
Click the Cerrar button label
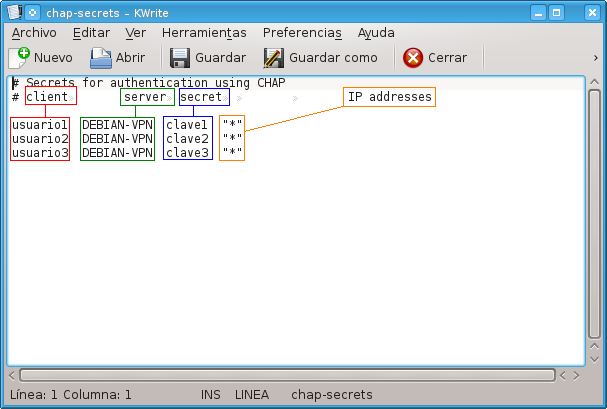click(448, 58)
